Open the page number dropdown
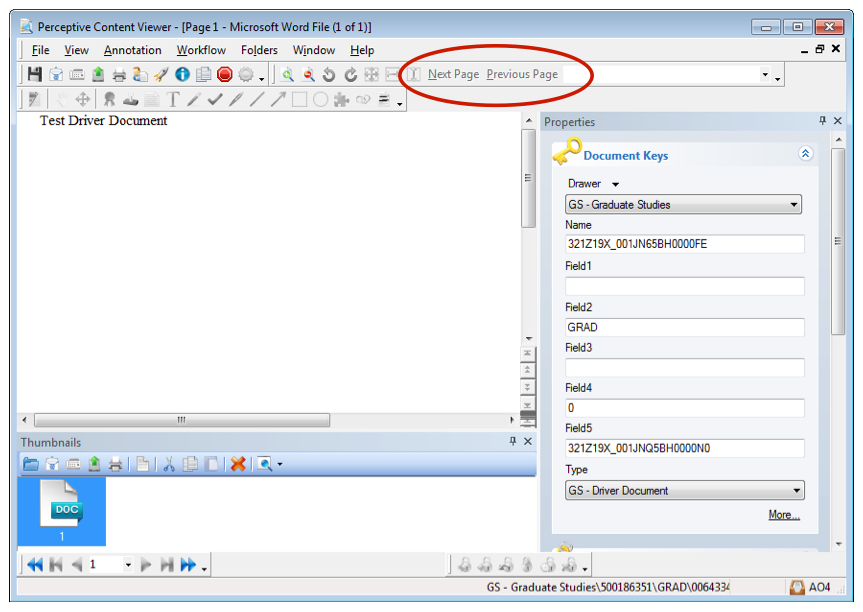Image resolution: width=863 pixels, height=612 pixels. coord(128,565)
